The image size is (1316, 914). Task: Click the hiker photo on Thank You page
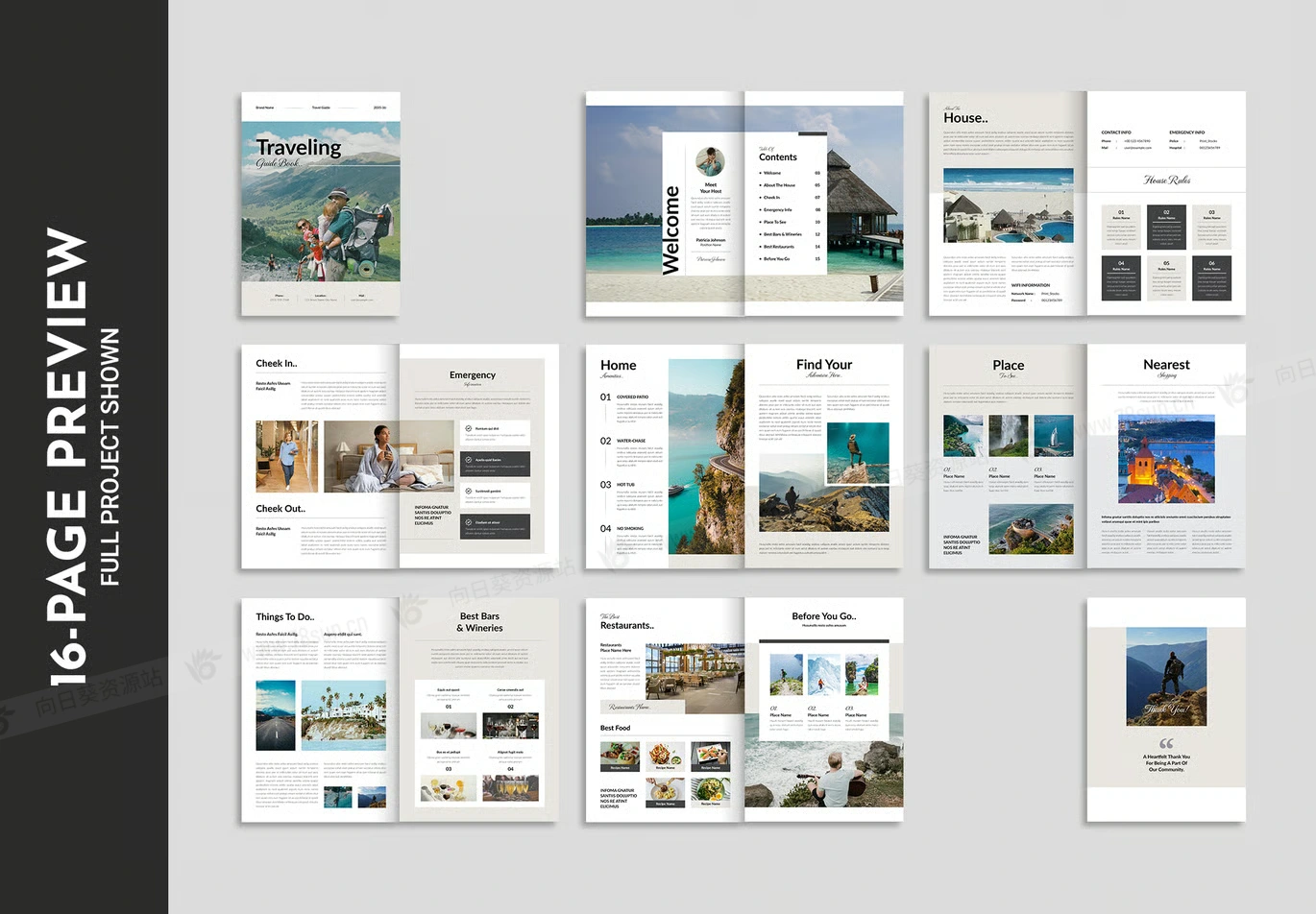coord(1166,677)
